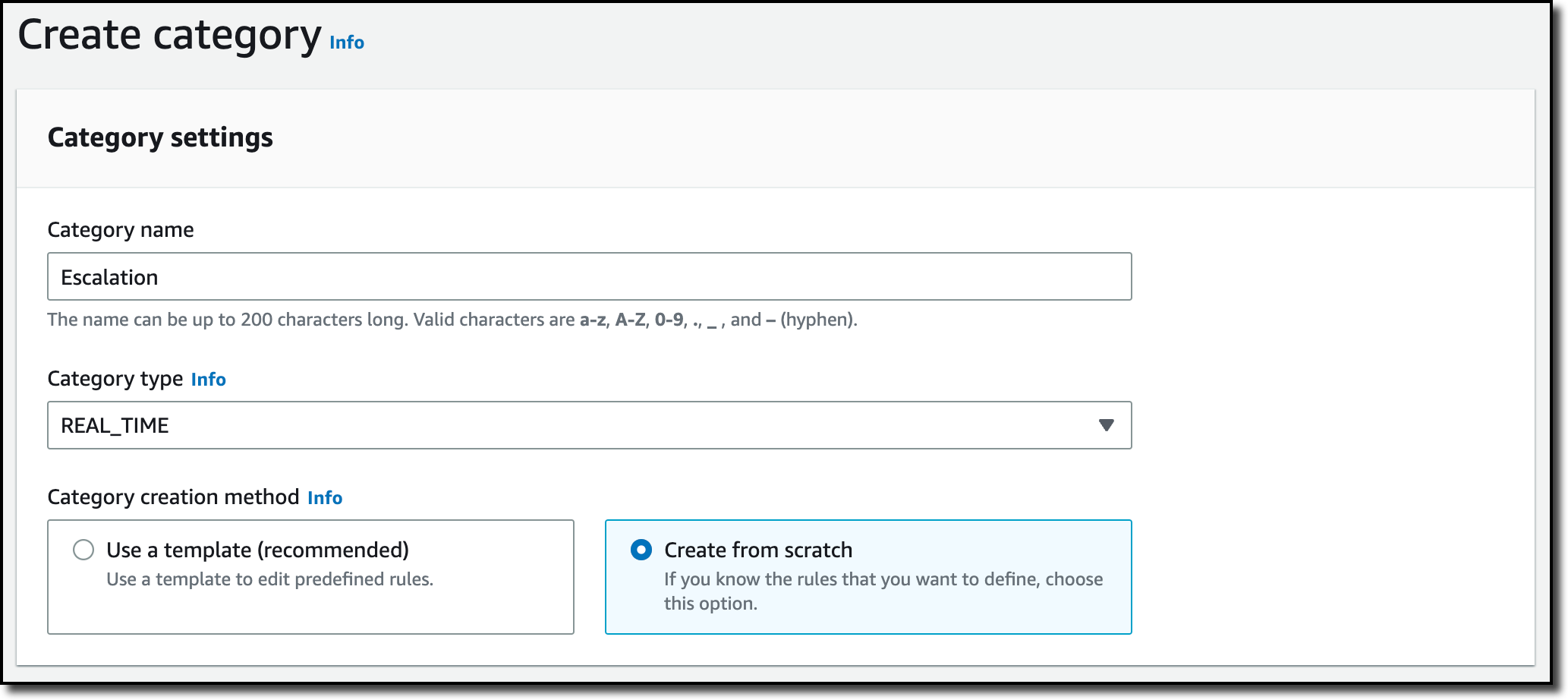Open Info link beside Create category title
The image size is (1568, 700).
click(x=347, y=43)
